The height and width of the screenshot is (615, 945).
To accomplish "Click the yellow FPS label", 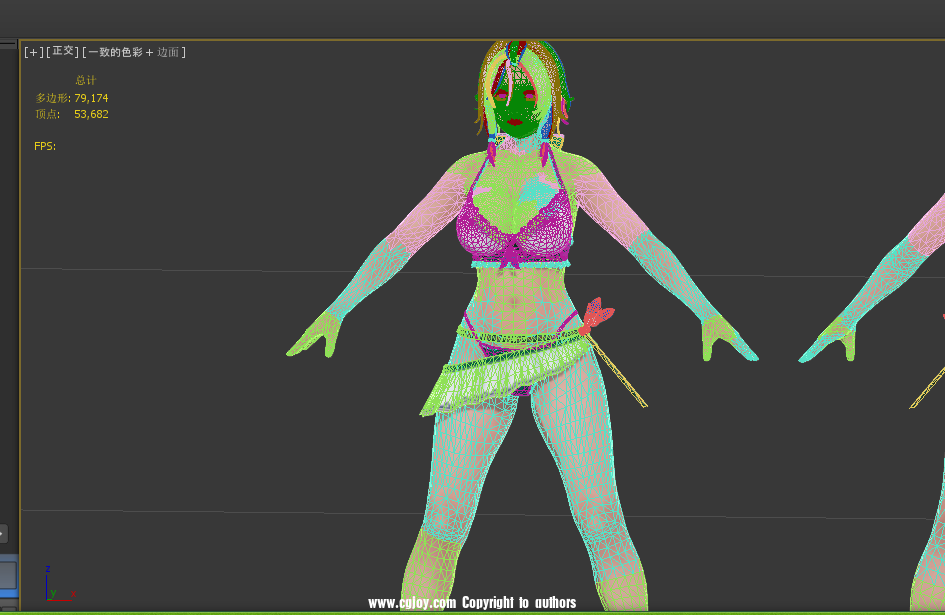I will coord(45,146).
